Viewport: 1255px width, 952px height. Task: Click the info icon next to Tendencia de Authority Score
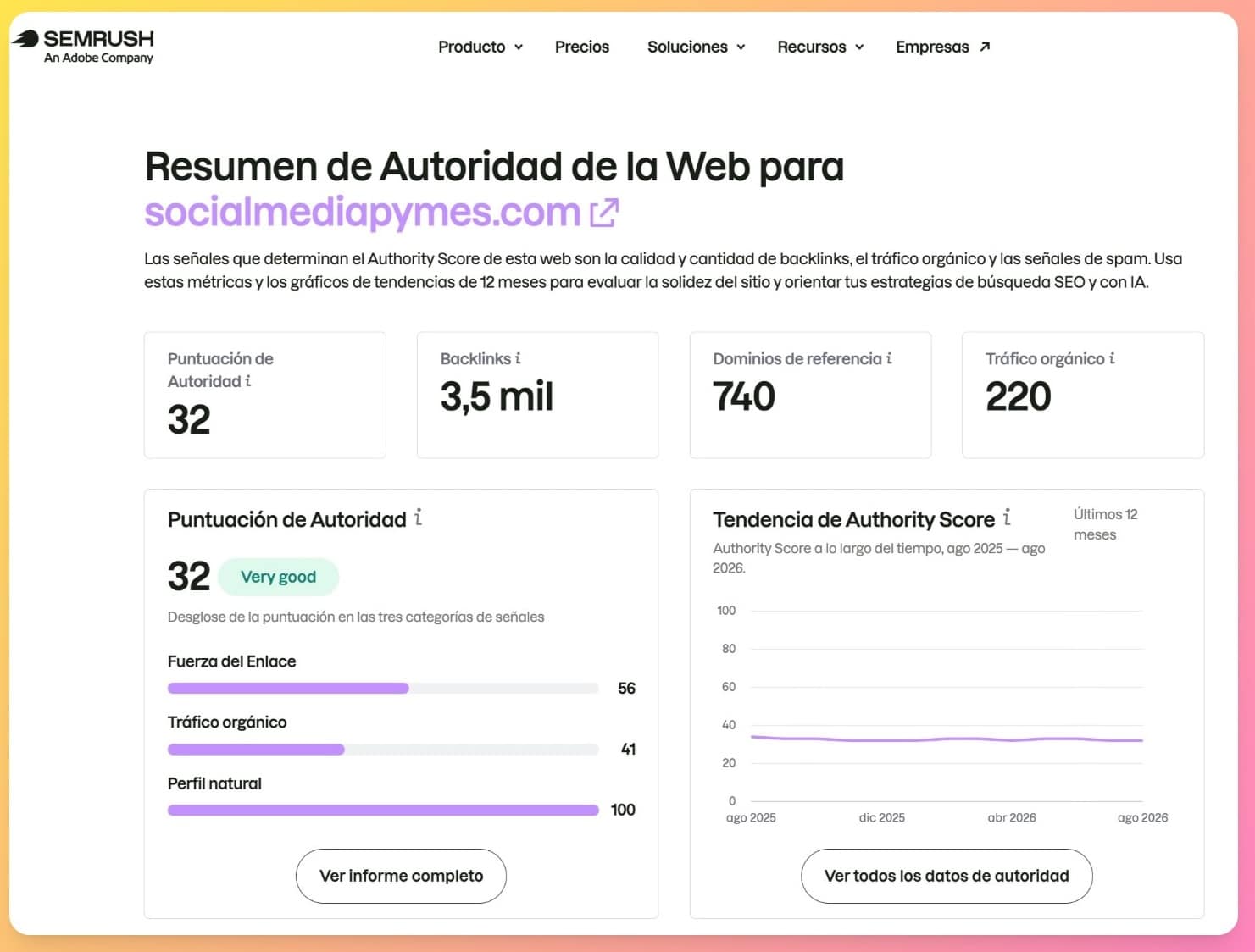[1007, 518]
